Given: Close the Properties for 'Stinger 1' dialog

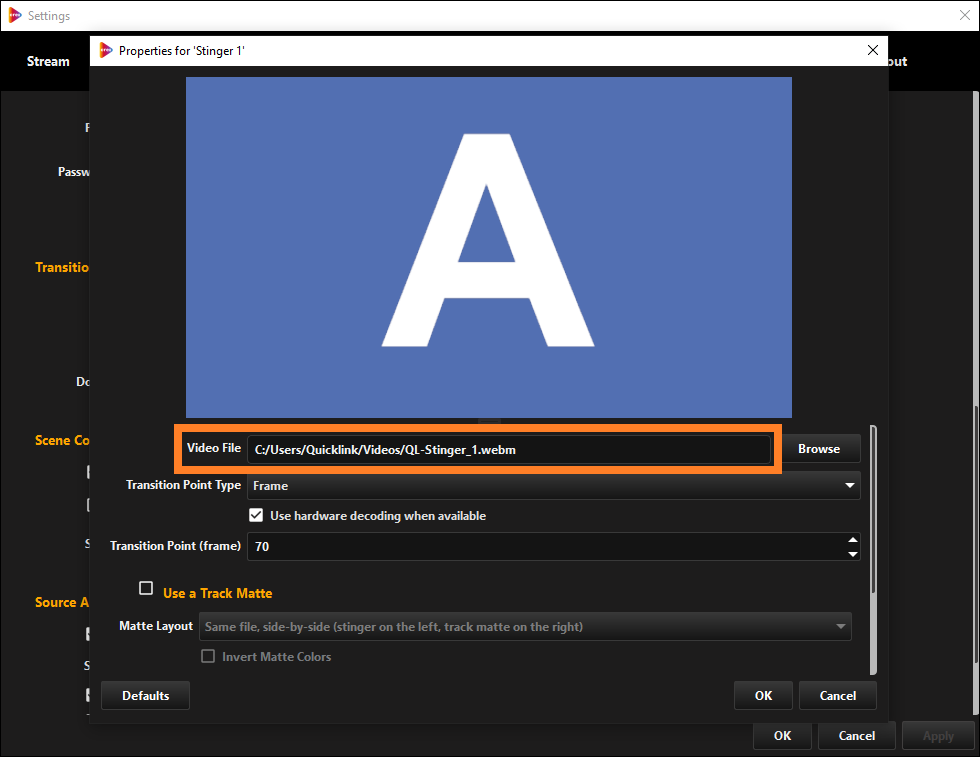Looking at the screenshot, I should (x=872, y=50).
